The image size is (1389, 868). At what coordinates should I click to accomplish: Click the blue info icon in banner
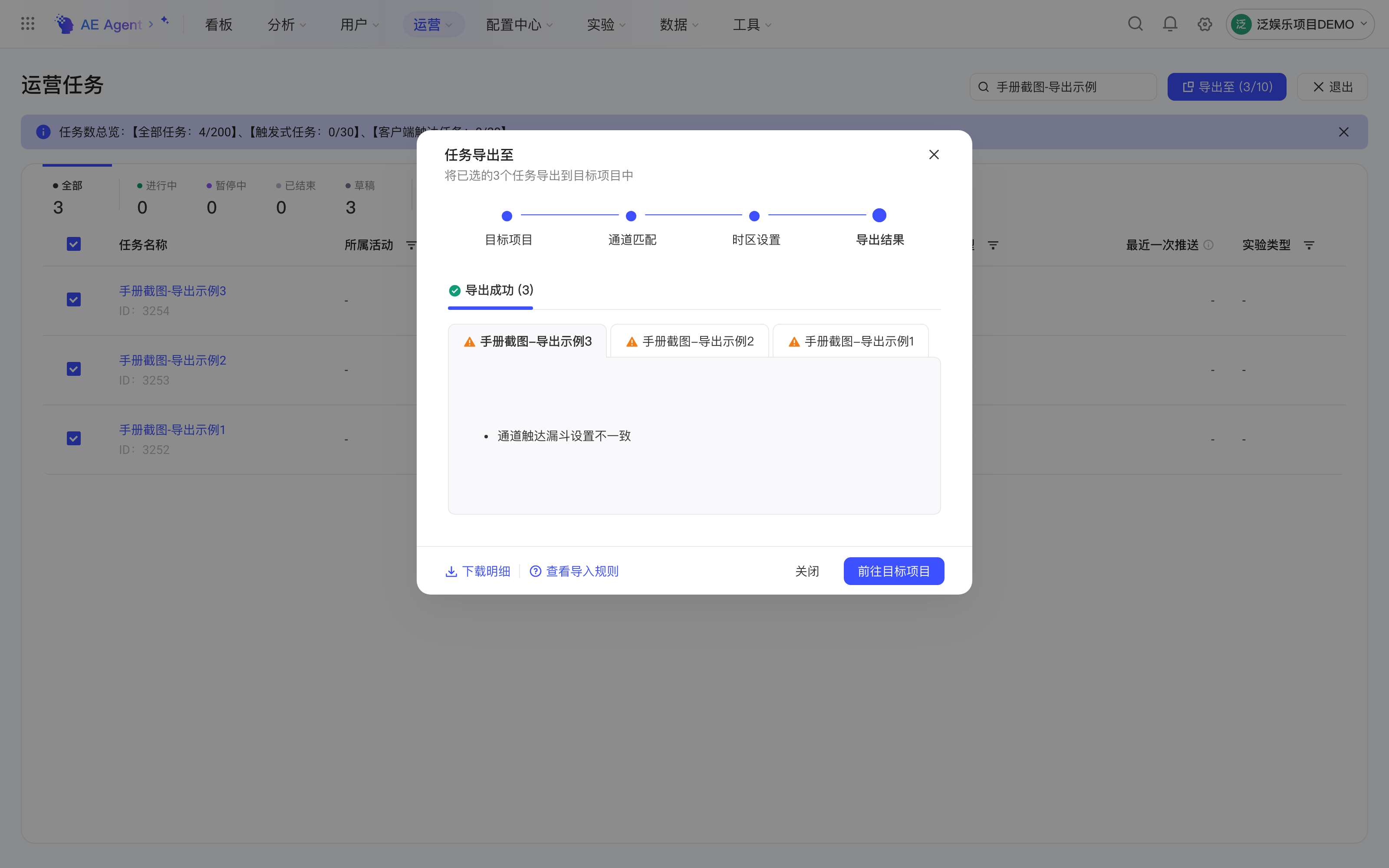click(x=43, y=132)
